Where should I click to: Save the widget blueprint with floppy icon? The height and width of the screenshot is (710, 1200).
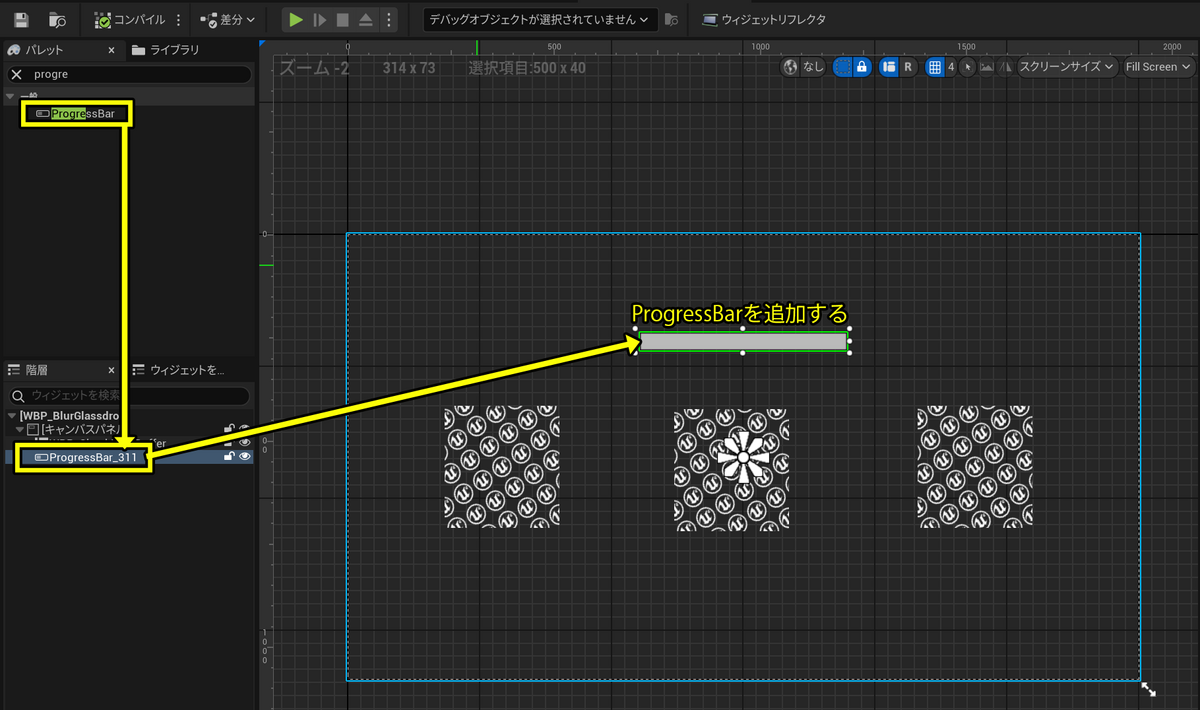pos(22,19)
